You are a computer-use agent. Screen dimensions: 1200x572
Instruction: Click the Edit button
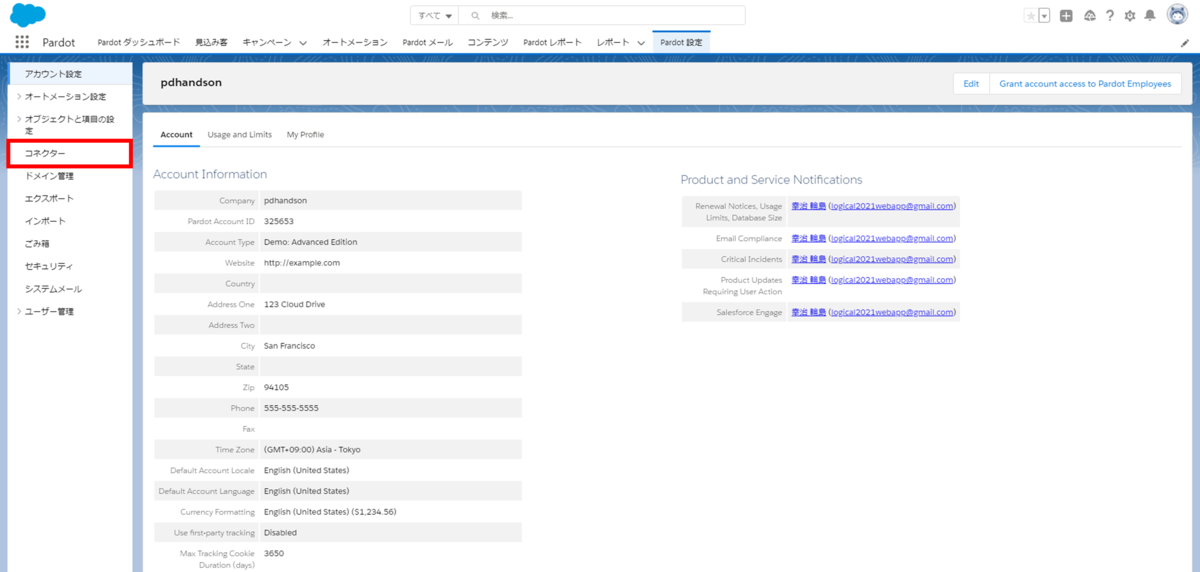971,83
